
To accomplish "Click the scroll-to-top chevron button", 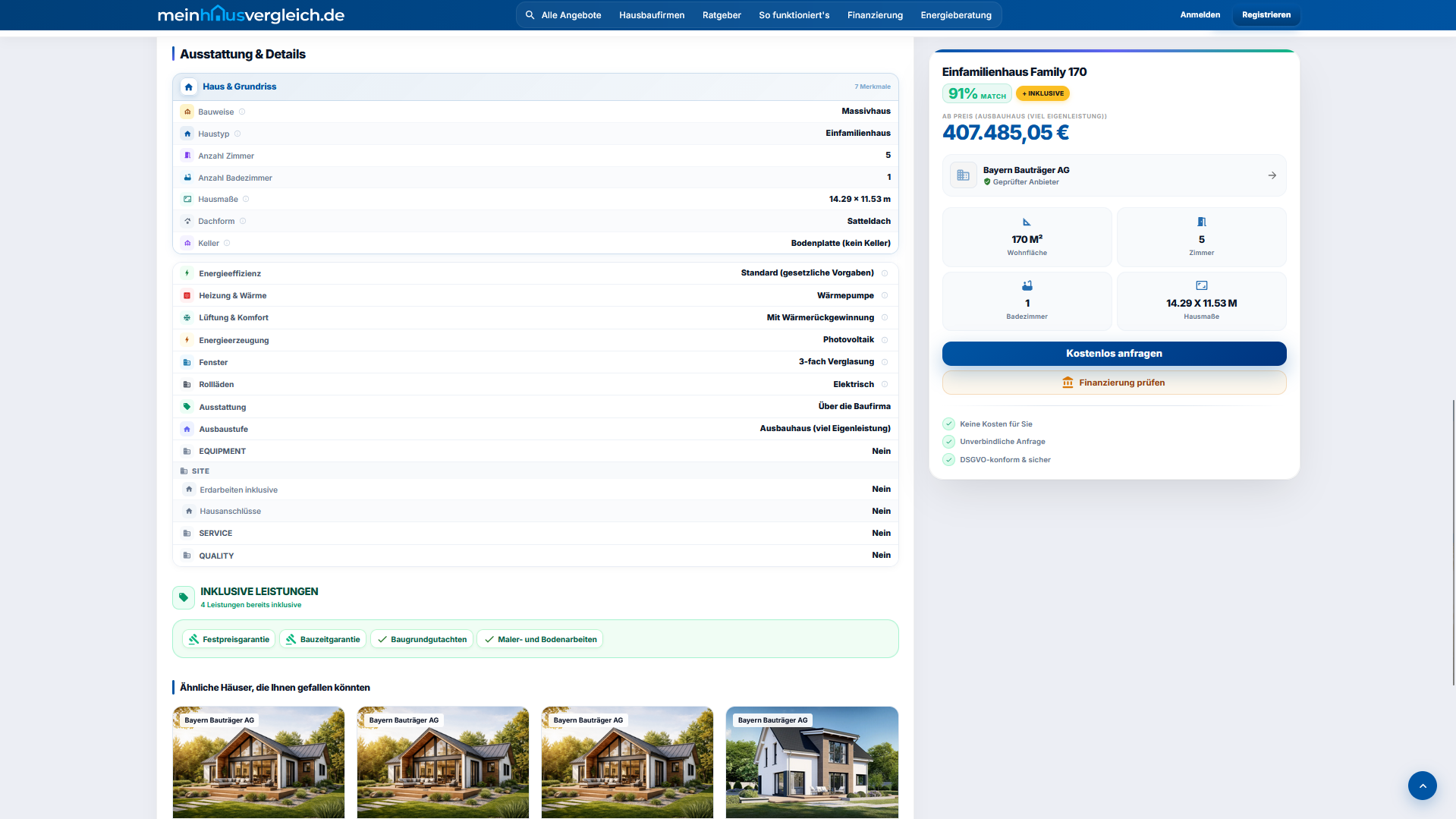I will point(1423,786).
